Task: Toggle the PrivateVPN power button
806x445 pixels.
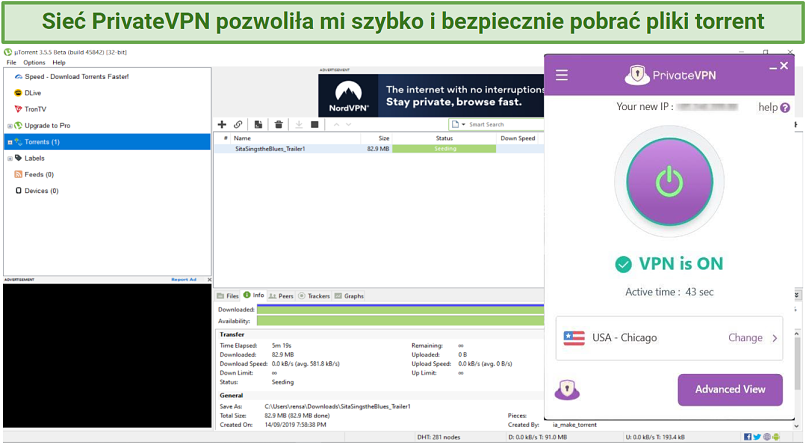Action: 669,181
